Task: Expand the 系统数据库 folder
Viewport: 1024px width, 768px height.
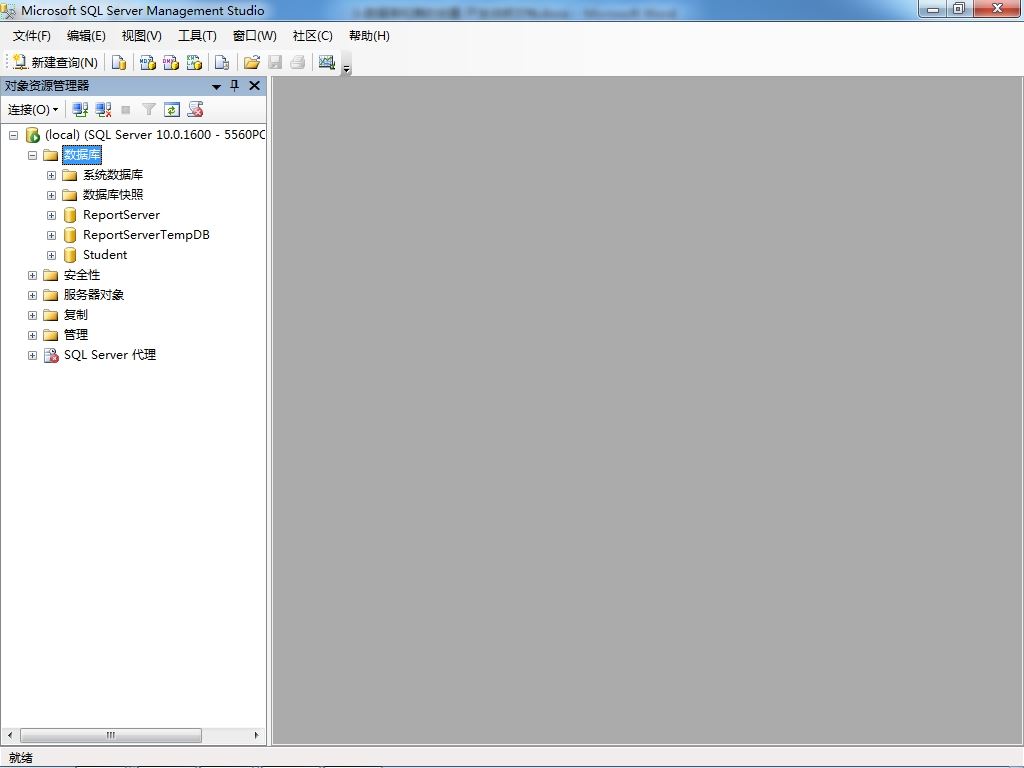Action: [51, 176]
